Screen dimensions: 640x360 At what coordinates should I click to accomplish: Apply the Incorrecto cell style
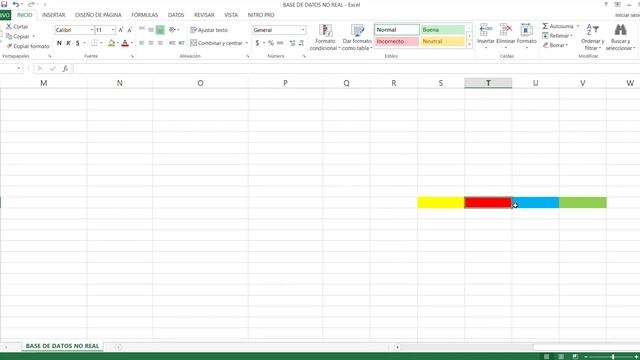(397, 41)
